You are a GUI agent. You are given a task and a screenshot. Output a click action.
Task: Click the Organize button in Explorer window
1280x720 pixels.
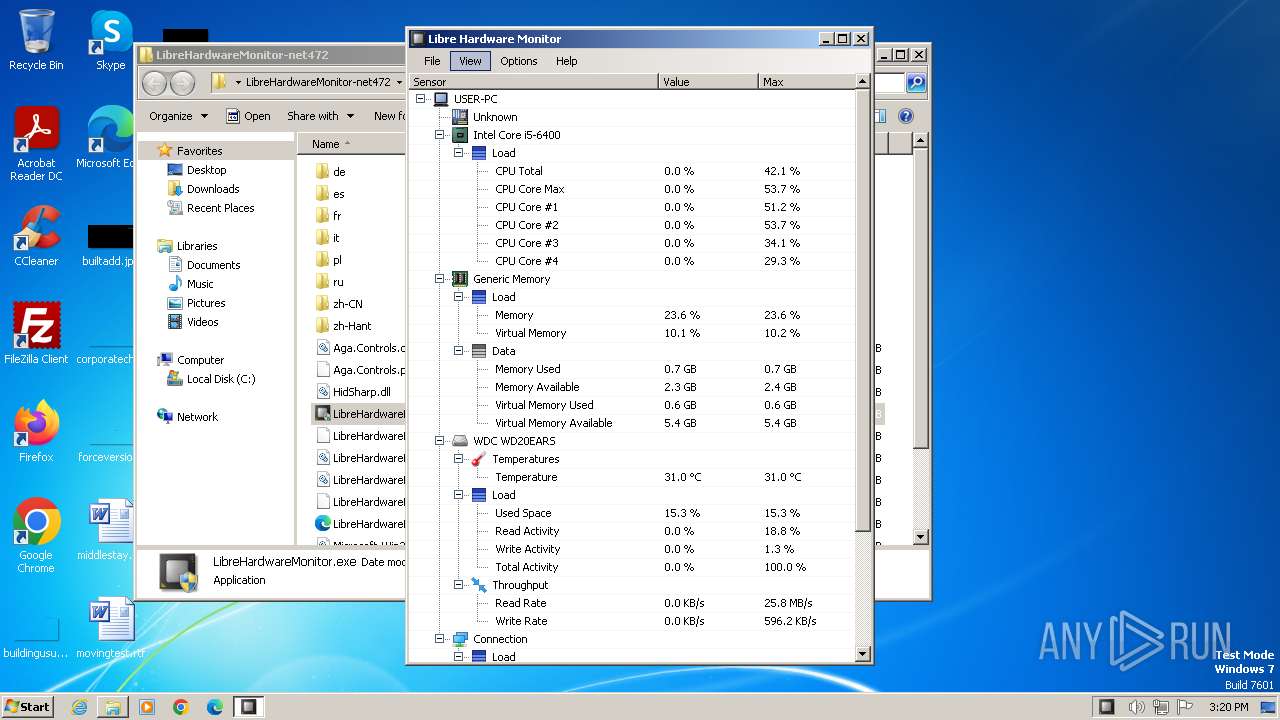click(178, 116)
